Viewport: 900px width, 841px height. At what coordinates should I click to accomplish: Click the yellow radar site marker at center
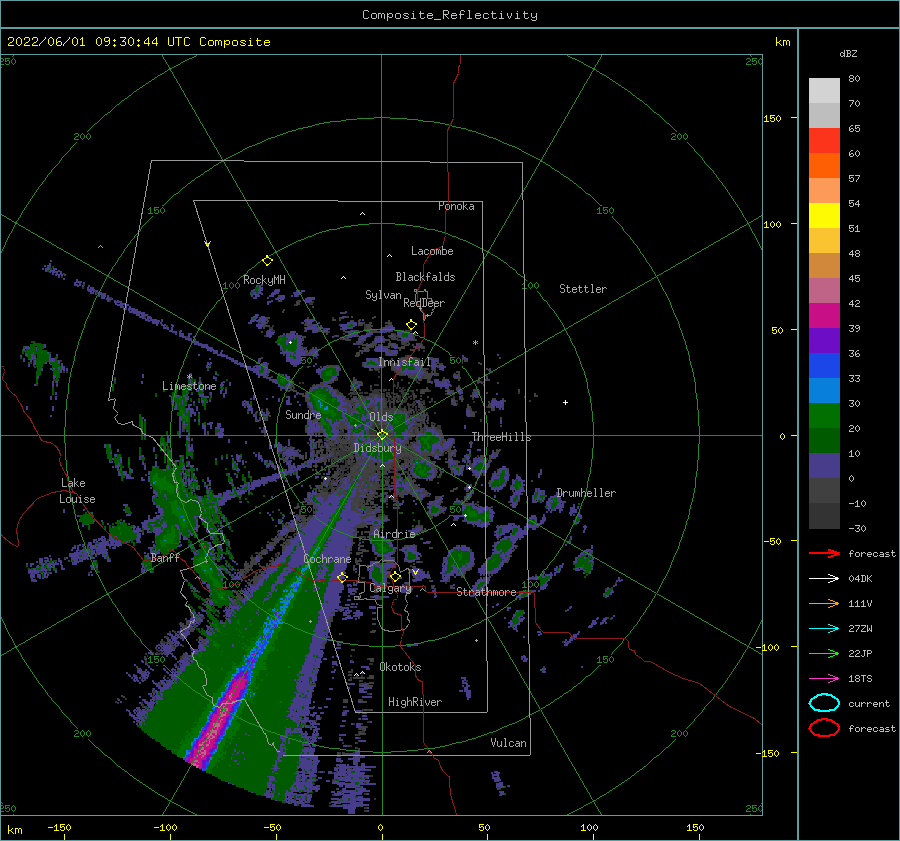(x=382, y=435)
